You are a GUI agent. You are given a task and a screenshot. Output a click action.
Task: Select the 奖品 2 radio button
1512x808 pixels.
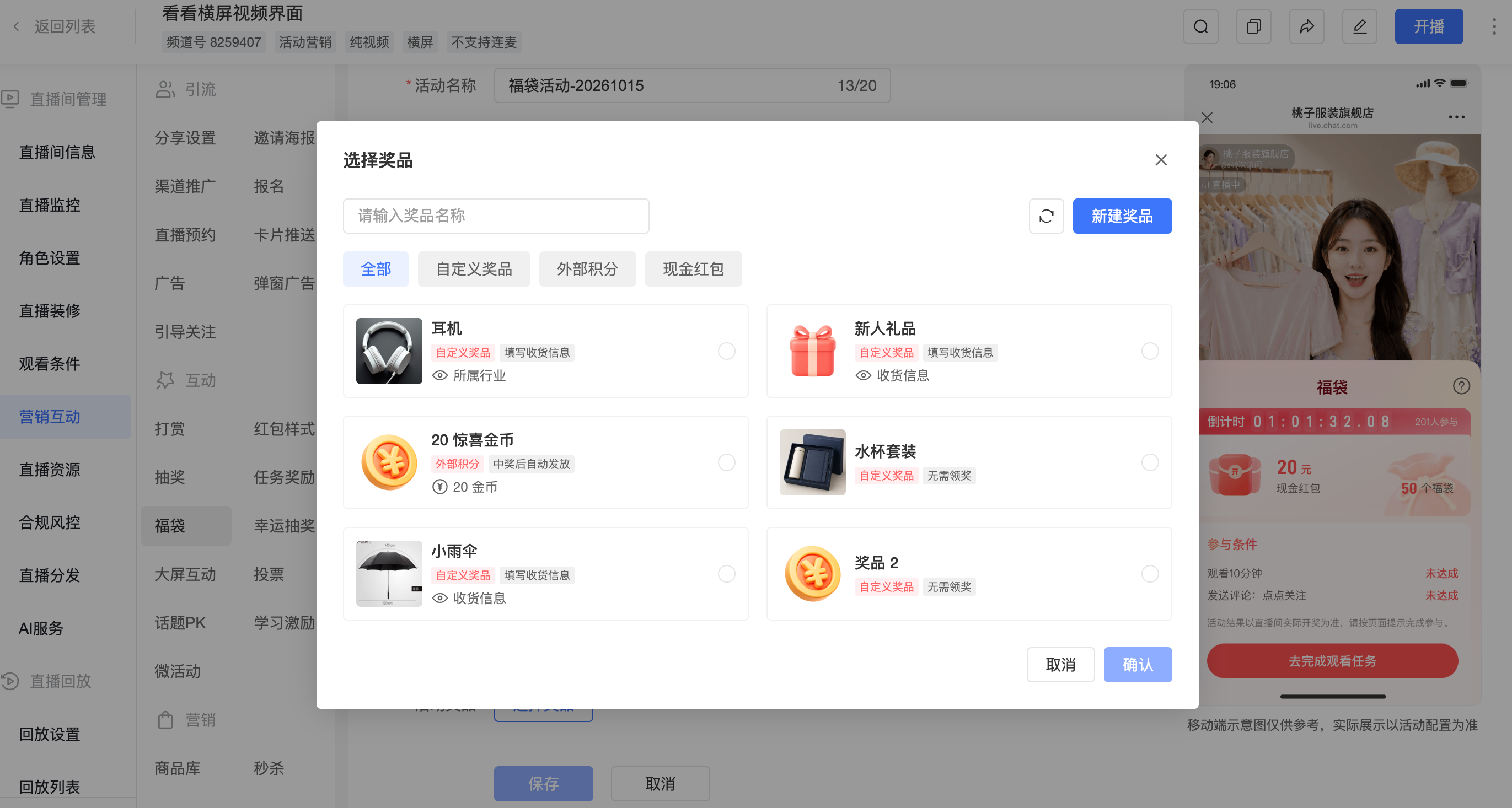tap(1150, 573)
